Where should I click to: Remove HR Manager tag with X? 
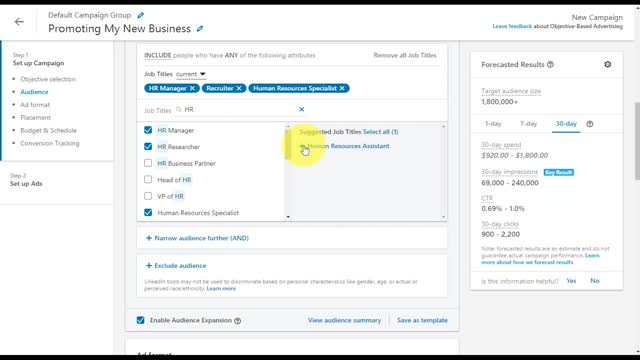pyautogui.click(x=192, y=88)
